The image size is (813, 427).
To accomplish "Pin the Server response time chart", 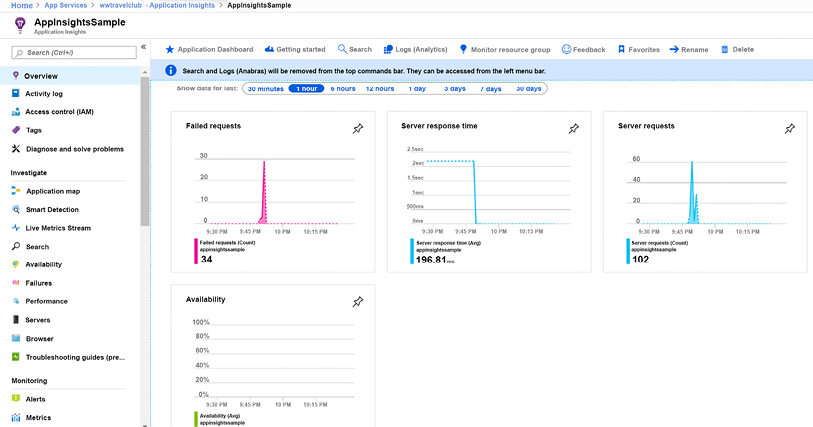I will 573,129.
